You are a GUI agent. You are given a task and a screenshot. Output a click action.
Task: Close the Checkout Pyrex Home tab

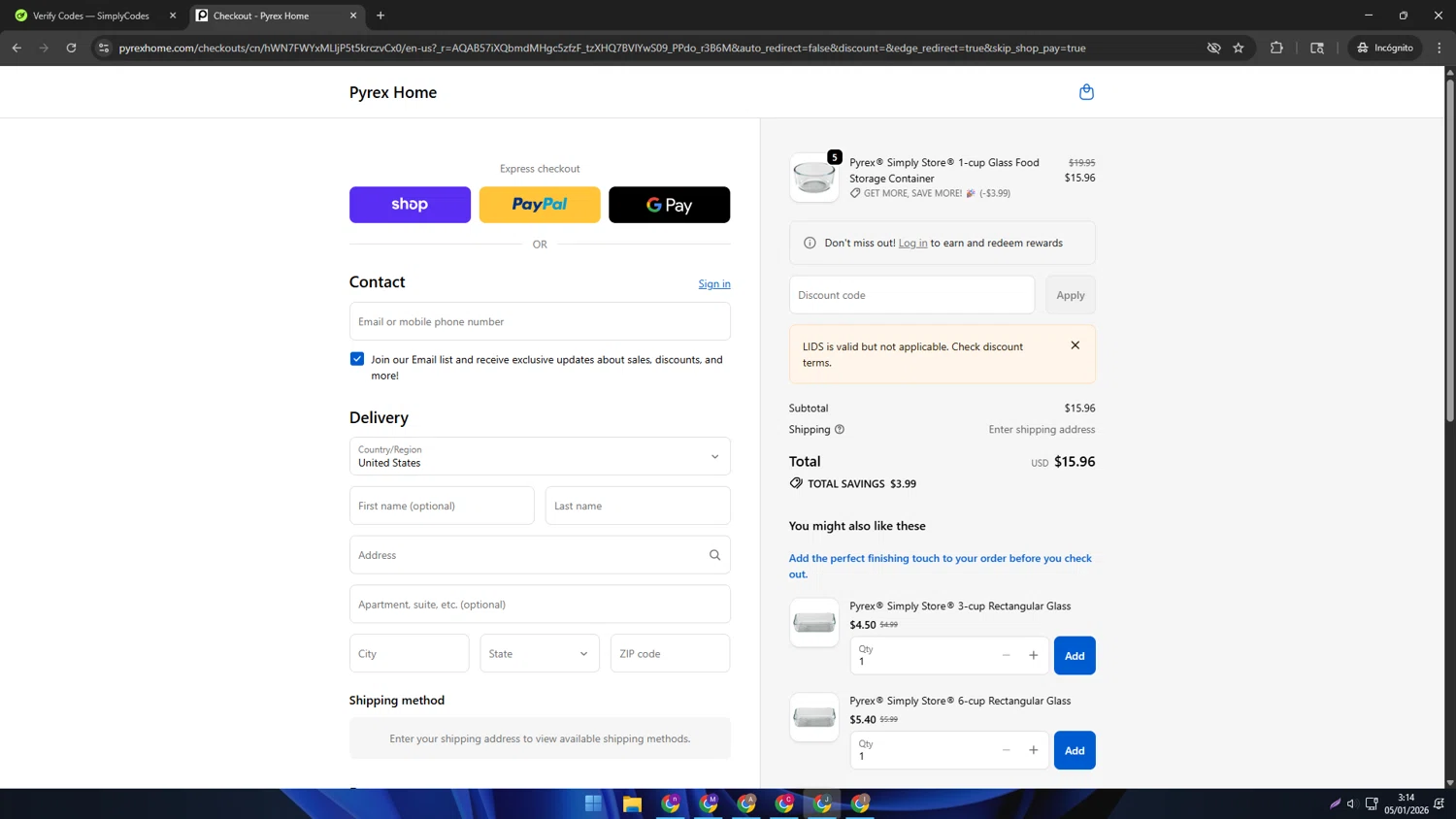(353, 16)
